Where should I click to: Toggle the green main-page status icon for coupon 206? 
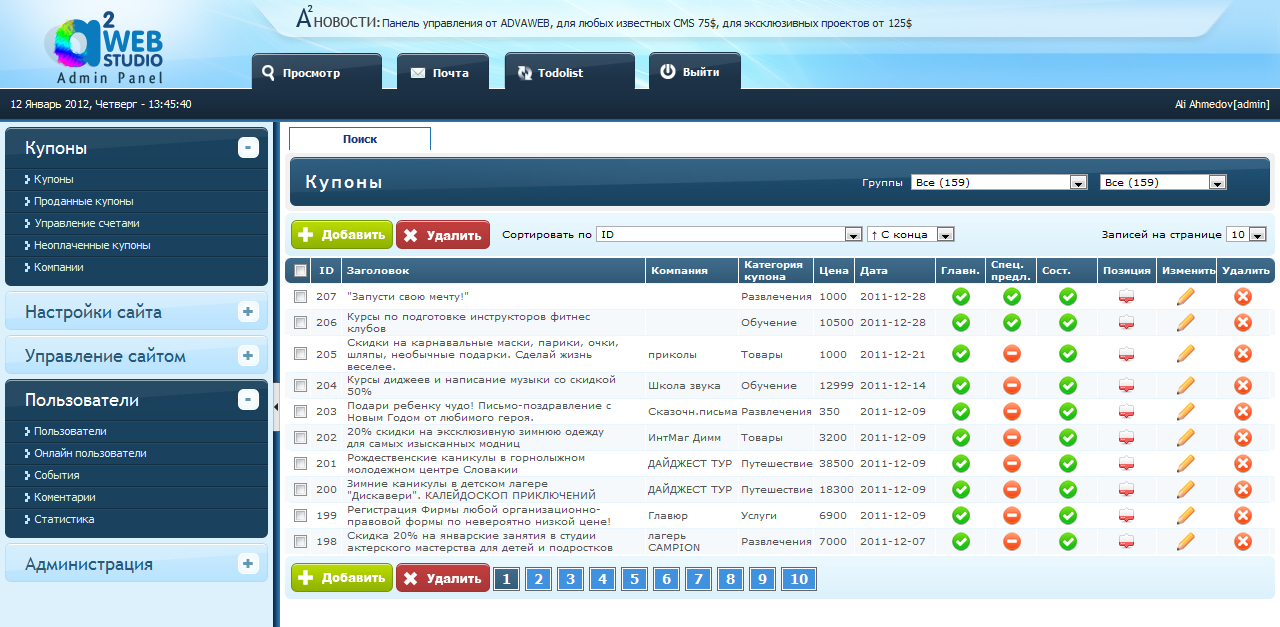(x=961, y=322)
